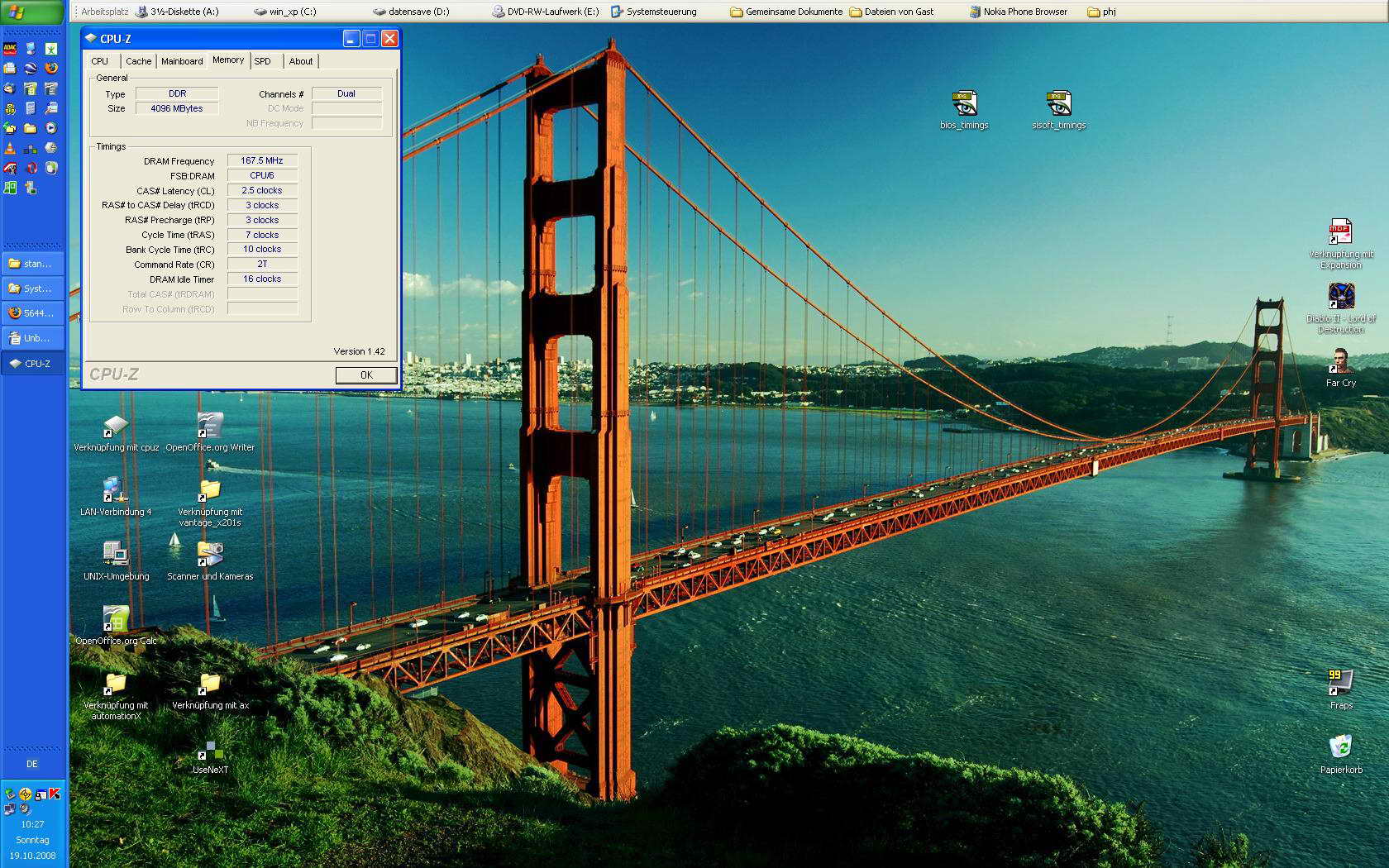1389x868 pixels.
Task: Select the Fraps desktop icon
Action: pyautogui.click(x=1341, y=689)
